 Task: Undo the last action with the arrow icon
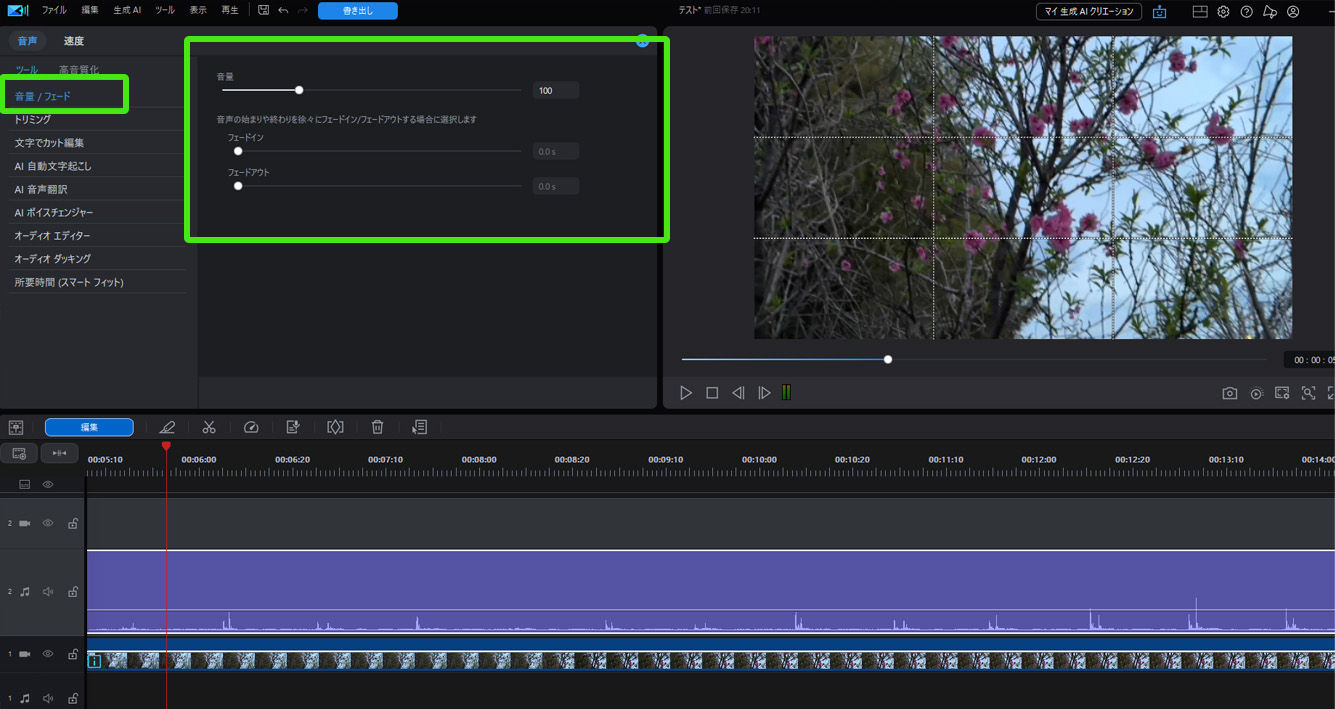pyautogui.click(x=283, y=10)
